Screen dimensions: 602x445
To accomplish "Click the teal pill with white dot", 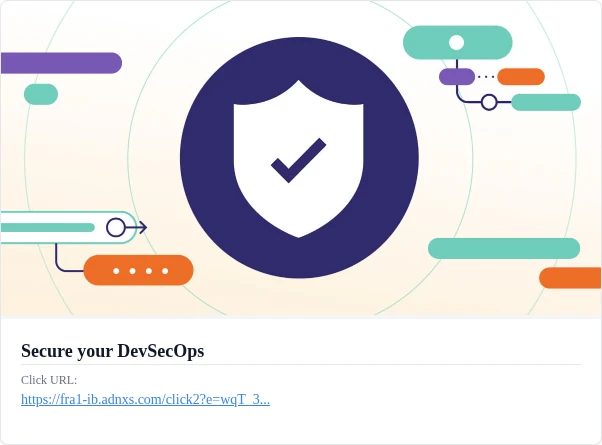I will click(458, 43).
